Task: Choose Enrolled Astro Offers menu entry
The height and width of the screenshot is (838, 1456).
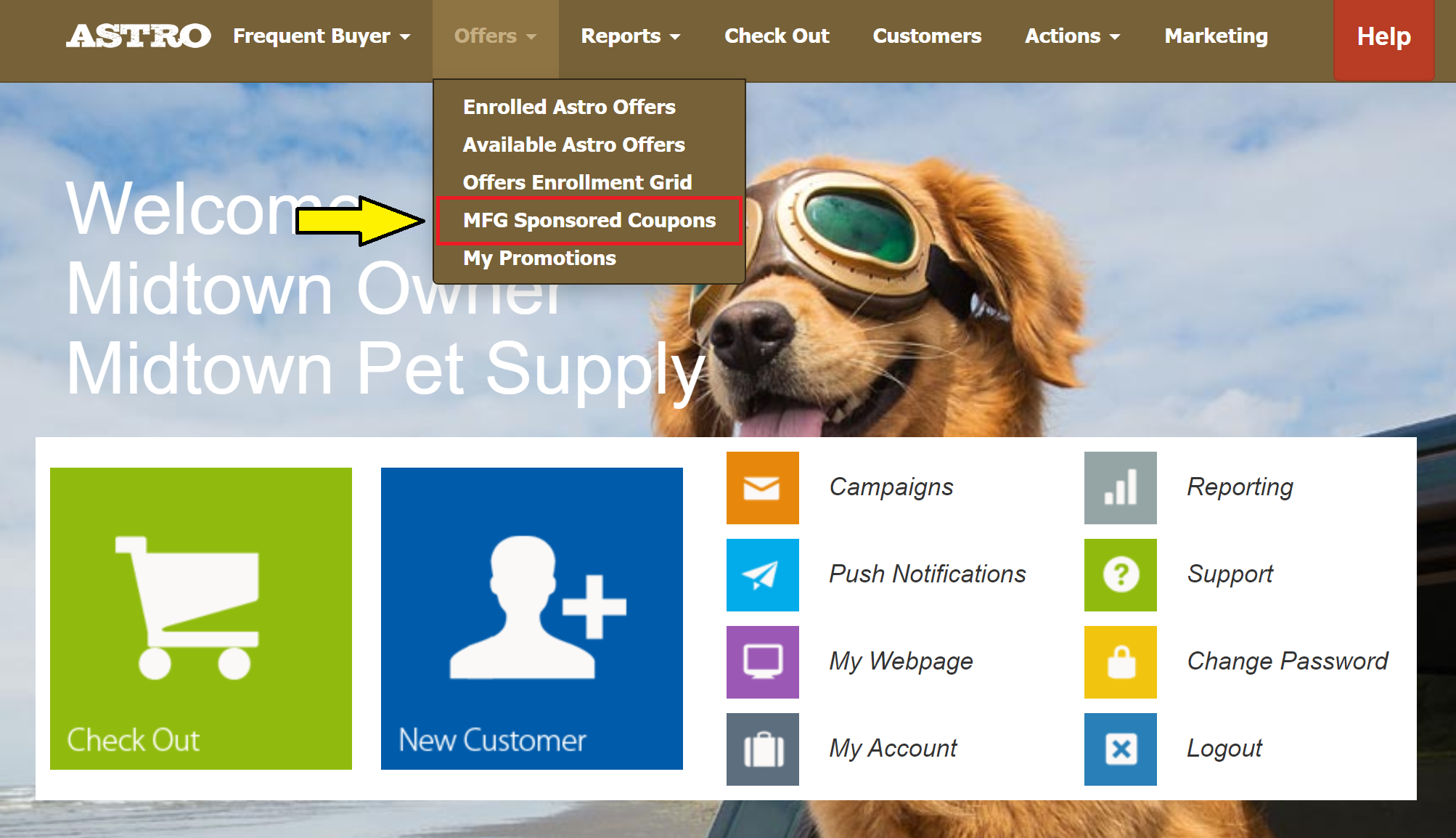Action: tap(569, 107)
